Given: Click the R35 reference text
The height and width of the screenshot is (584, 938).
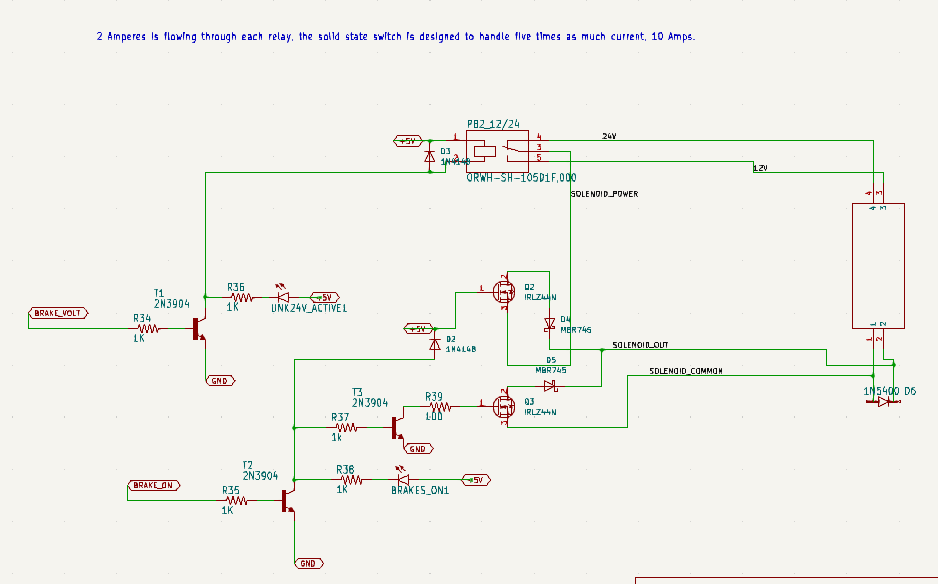Looking at the screenshot, I should point(231,490).
